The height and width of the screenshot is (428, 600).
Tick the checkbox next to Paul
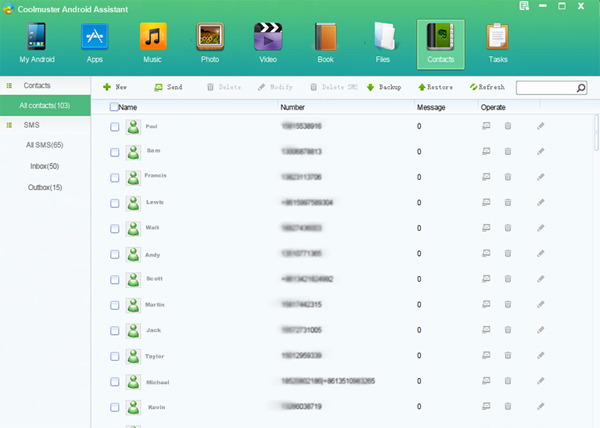(115, 127)
